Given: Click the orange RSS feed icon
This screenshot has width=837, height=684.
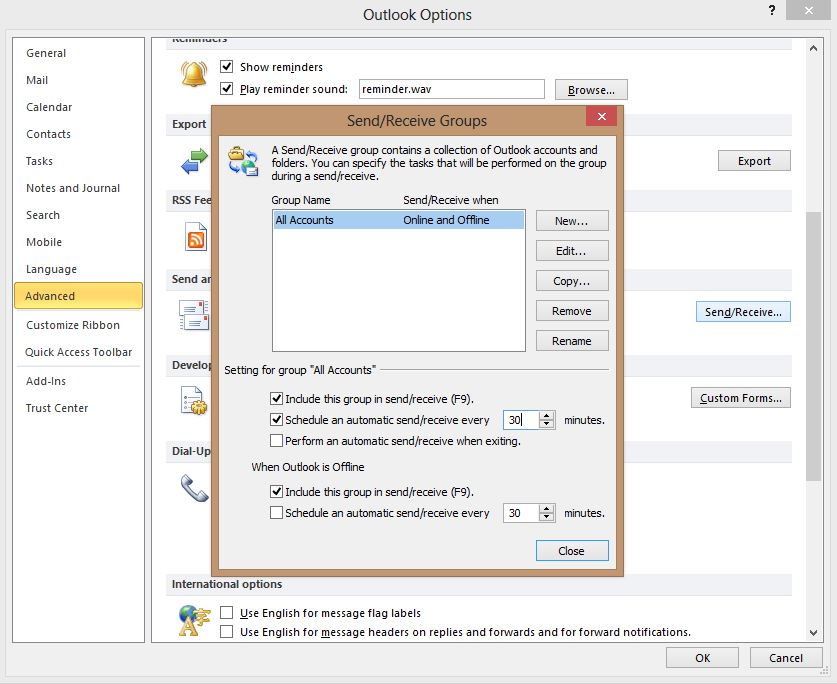Looking at the screenshot, I should pos(196,237).
